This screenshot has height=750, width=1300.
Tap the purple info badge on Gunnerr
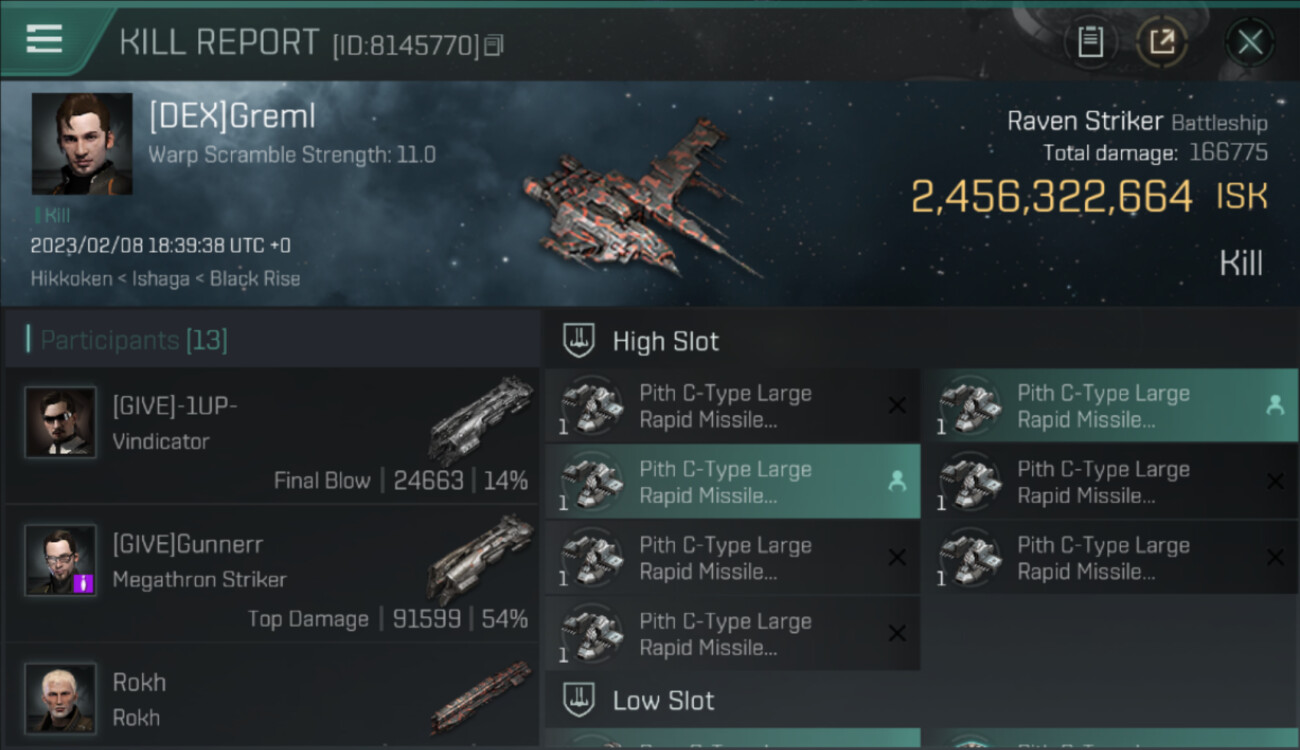83,581
